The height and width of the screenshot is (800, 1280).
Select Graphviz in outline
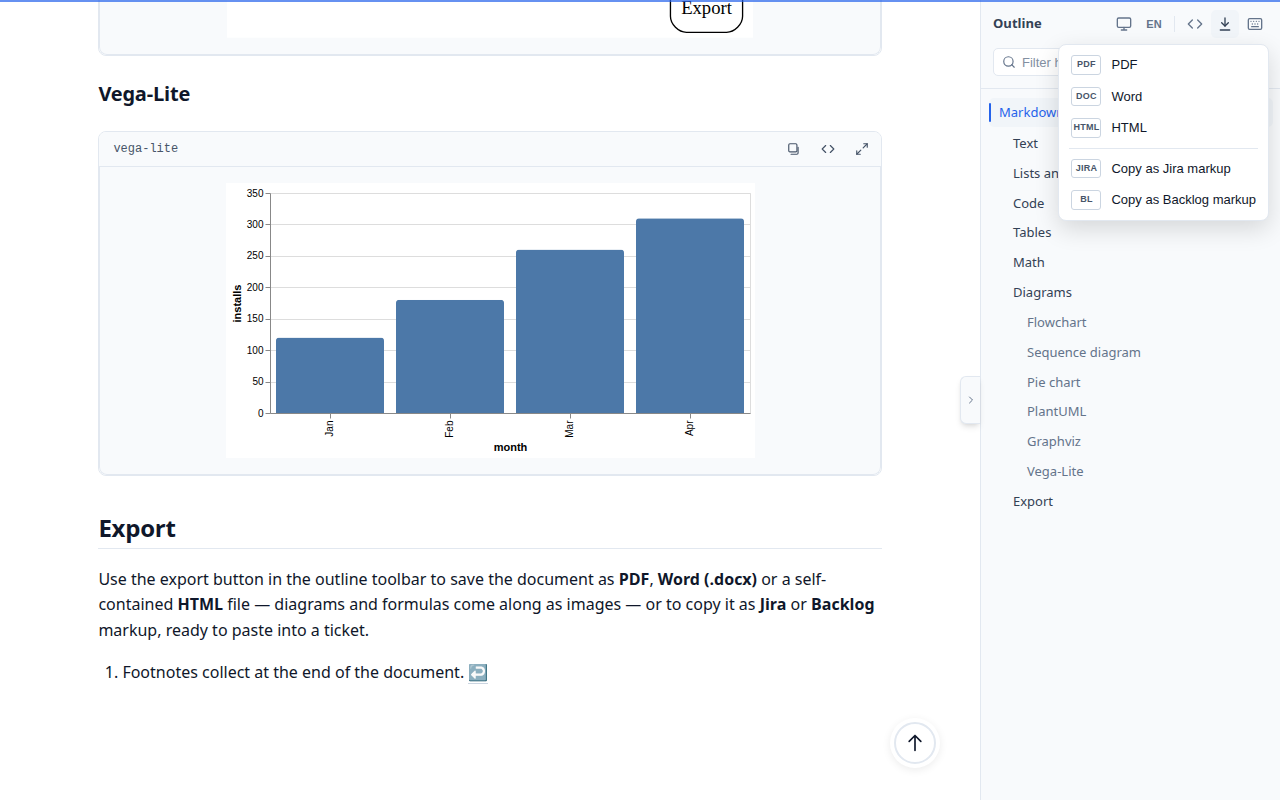1053,441
